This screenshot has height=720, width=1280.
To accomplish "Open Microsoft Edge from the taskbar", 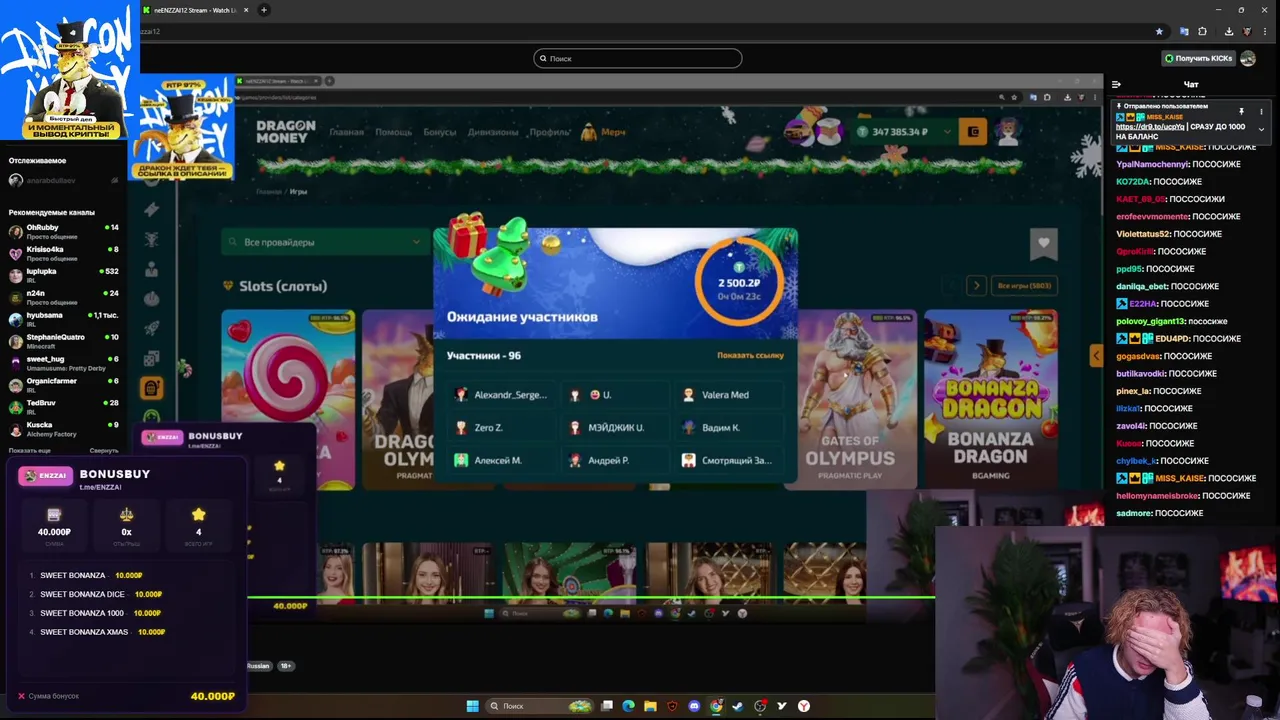I will (x=628, y=706).
